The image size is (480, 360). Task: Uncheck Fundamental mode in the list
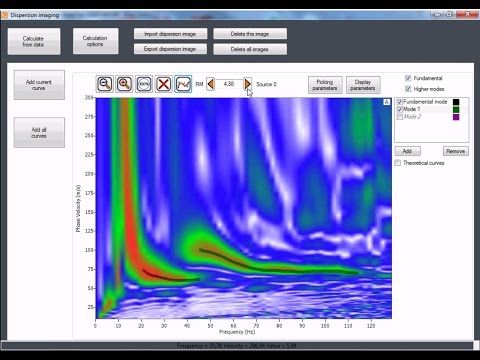point(400,102)
